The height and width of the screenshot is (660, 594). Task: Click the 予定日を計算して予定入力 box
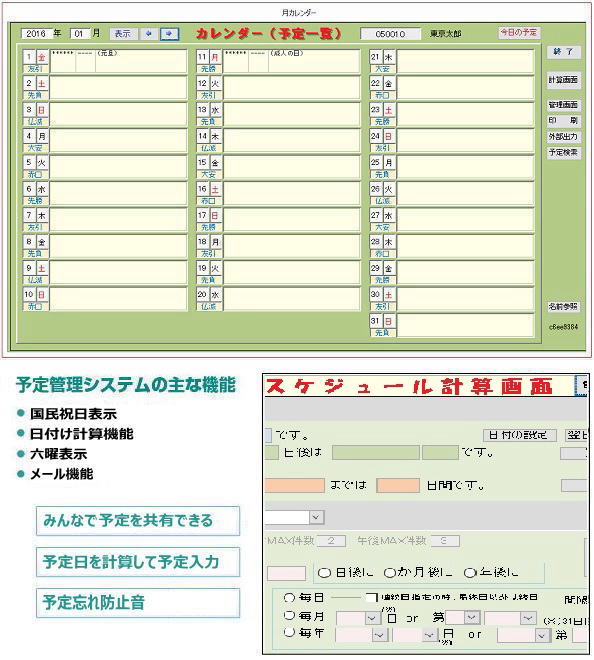tap(138, 562)
